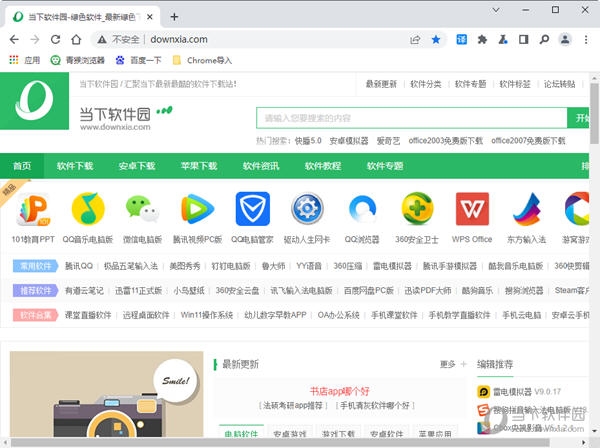Open a new tab with plus button
The image size is (600, 448).
click(x=174, y=17)
